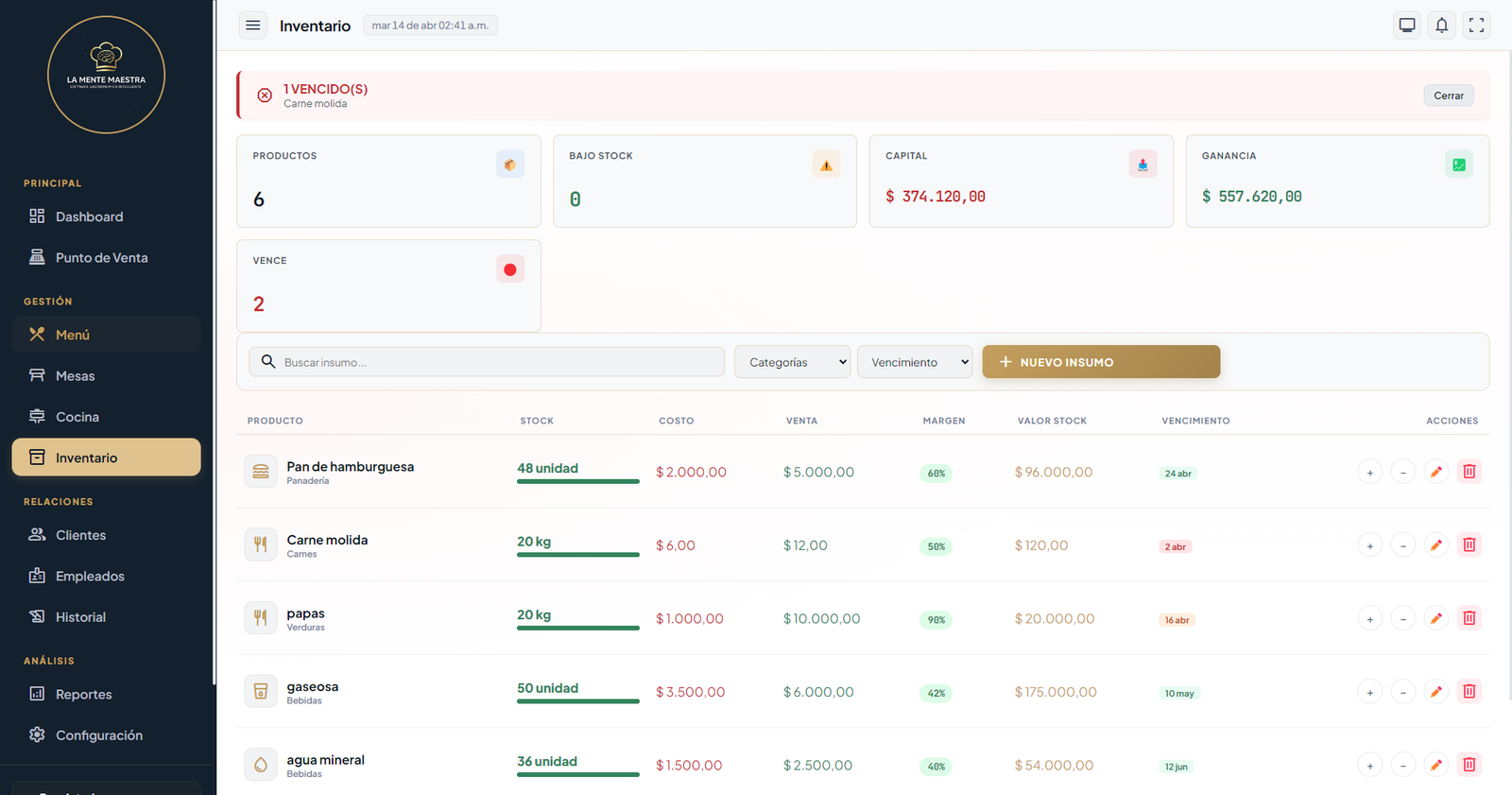Click the '$ 175.000,00' stock value
The height and width of the screenshot is (795, 1512).
1056,692
